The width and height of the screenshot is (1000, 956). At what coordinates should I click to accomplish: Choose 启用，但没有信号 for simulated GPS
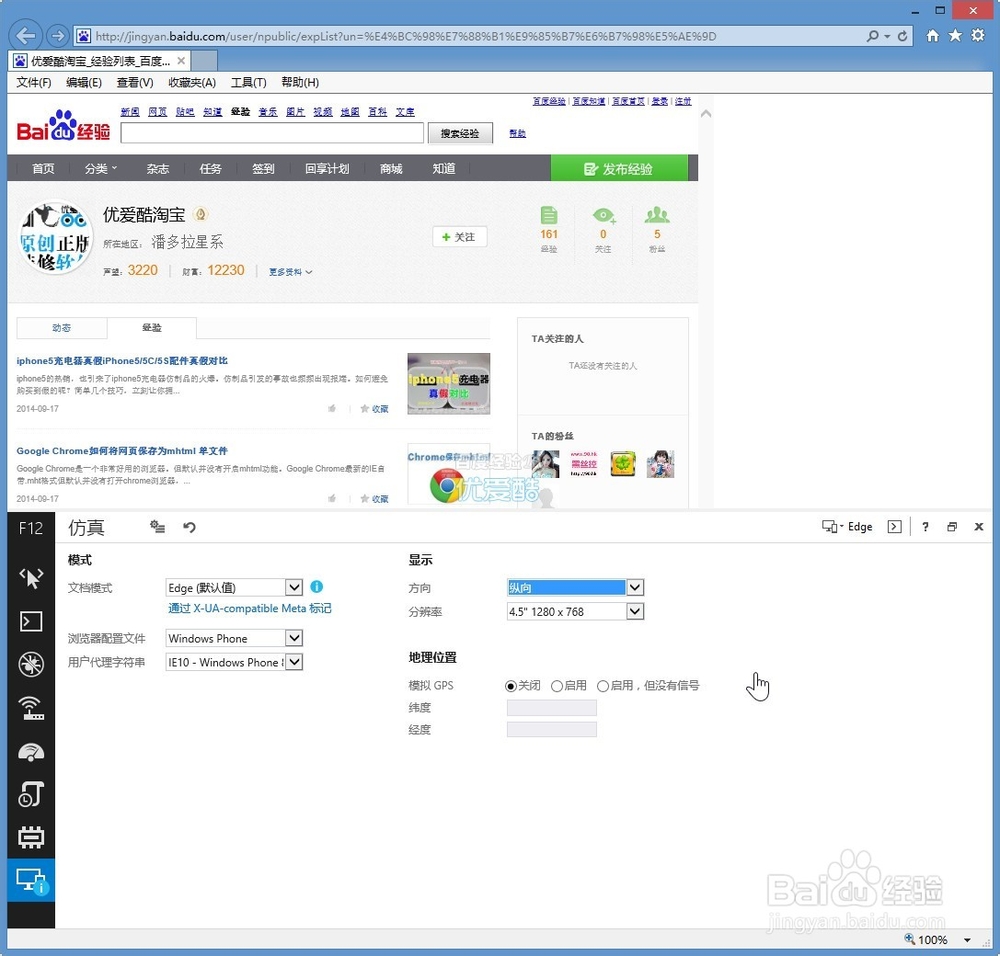pos(601,685)
